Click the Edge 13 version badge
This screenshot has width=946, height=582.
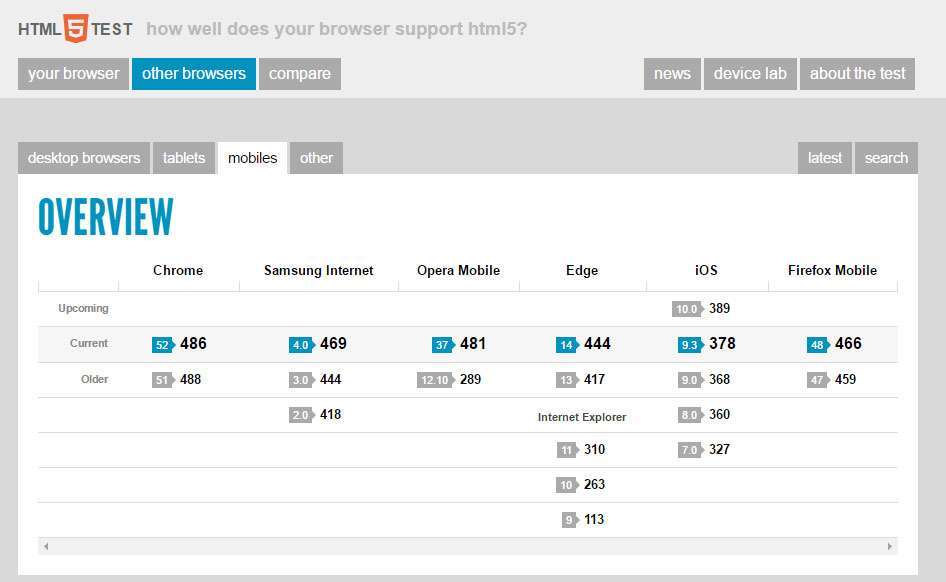567,380
